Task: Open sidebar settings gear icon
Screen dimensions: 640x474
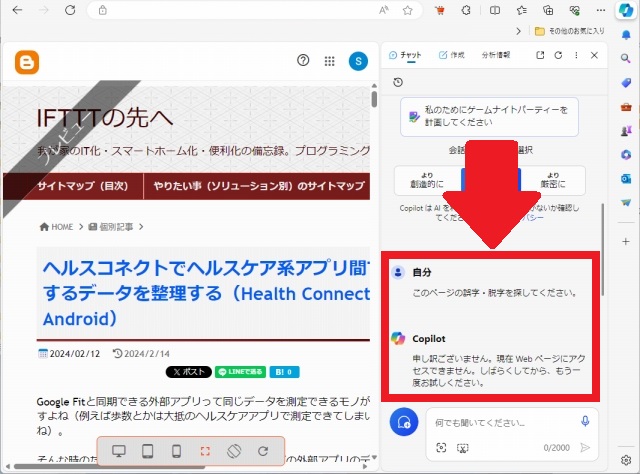Action: [626, 460]
